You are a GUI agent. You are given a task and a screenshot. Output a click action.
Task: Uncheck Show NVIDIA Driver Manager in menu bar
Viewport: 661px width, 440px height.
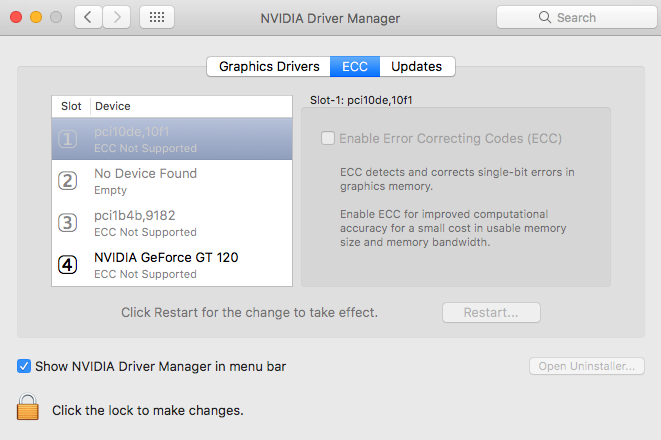click(24, 366)
